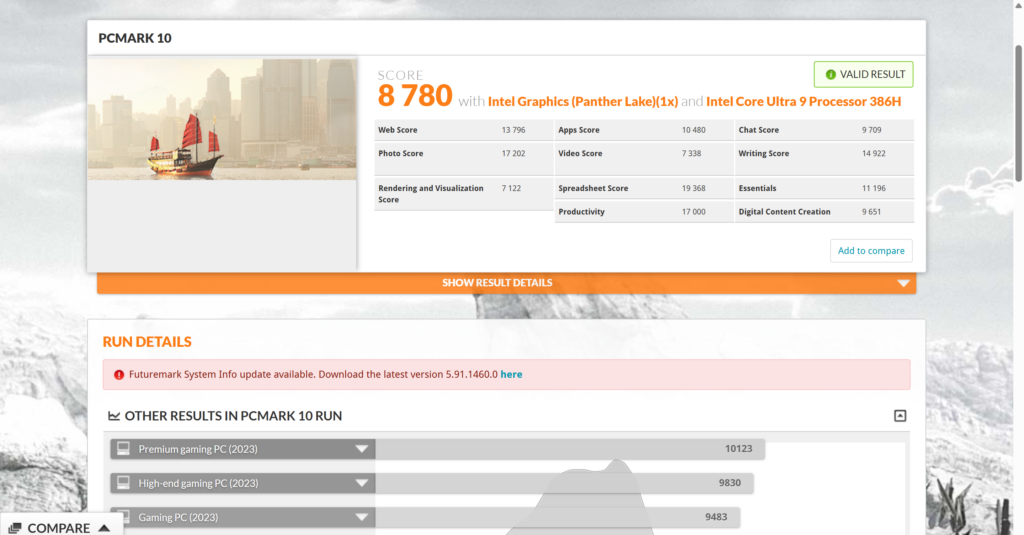Click the Video Score value 7 338
1024x535 pixels.
[692, 154]
